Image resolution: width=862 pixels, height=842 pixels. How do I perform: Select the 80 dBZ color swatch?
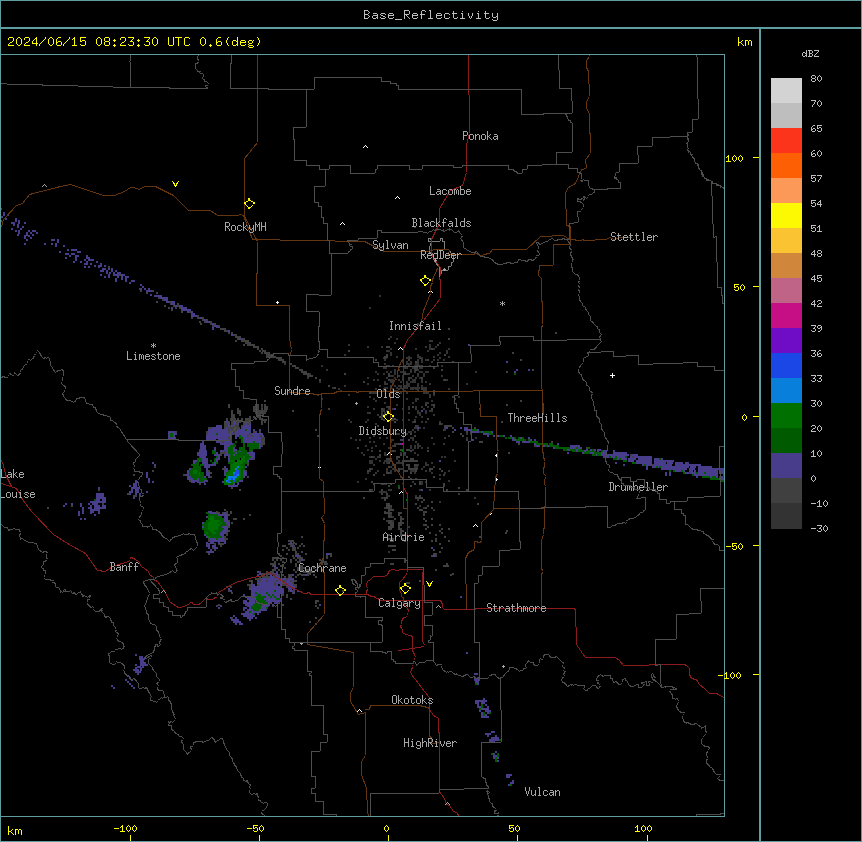786,91
